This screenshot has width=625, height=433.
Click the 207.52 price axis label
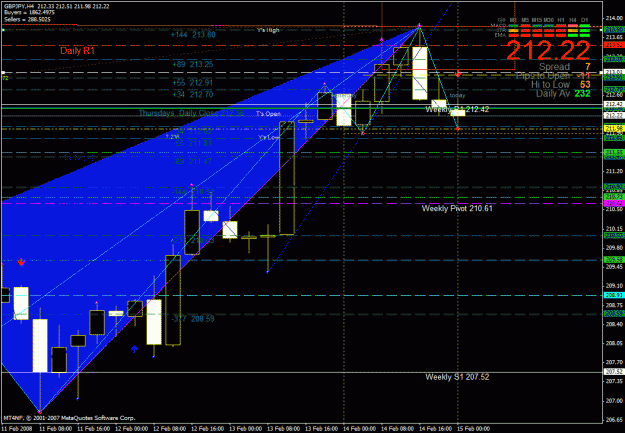[615, 372]
